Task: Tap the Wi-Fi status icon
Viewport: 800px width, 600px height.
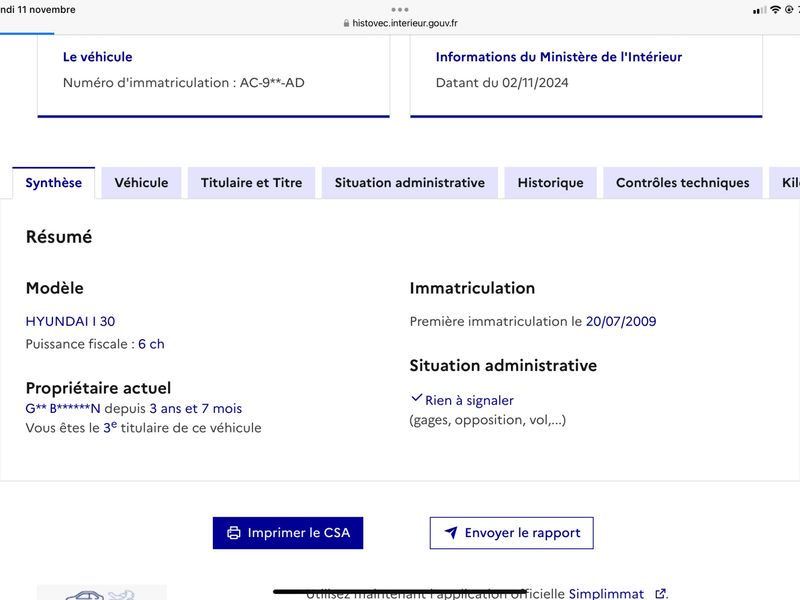Action: click(x=776, y=9)
